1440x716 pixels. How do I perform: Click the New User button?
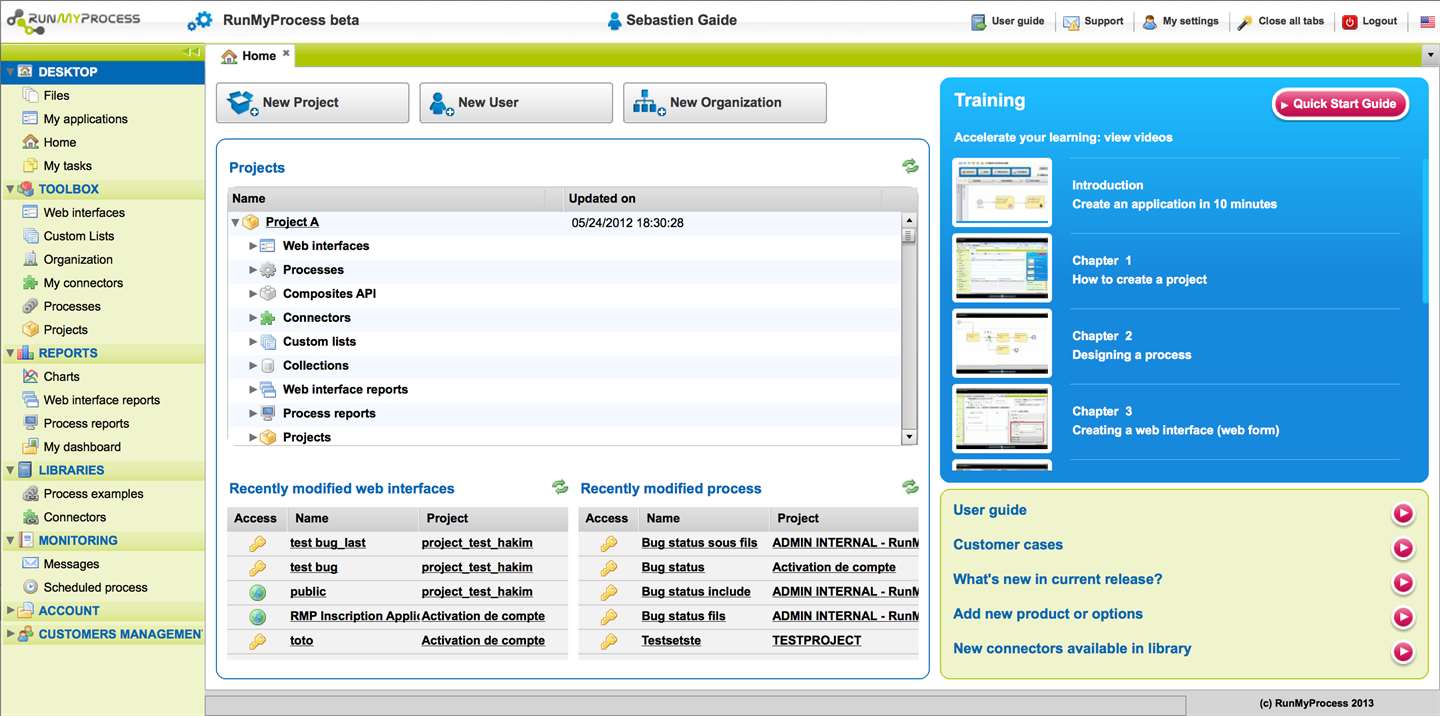pos(516,102)
